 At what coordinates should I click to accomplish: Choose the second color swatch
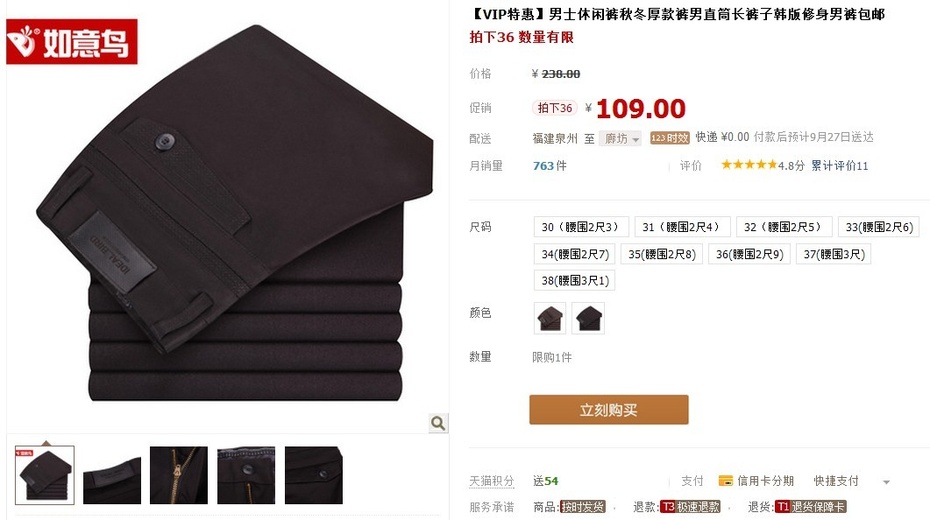(x=588, y=318)
